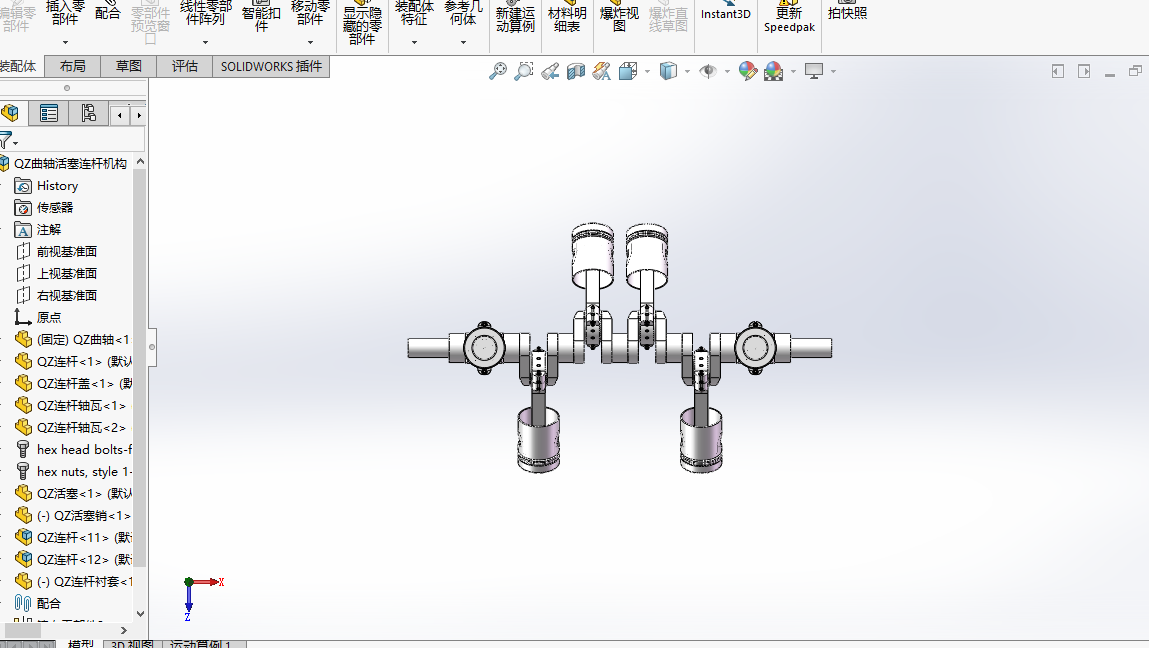
Task: Toggle the Hide/Show Items eye icon
Action: (x=710, y=71)
